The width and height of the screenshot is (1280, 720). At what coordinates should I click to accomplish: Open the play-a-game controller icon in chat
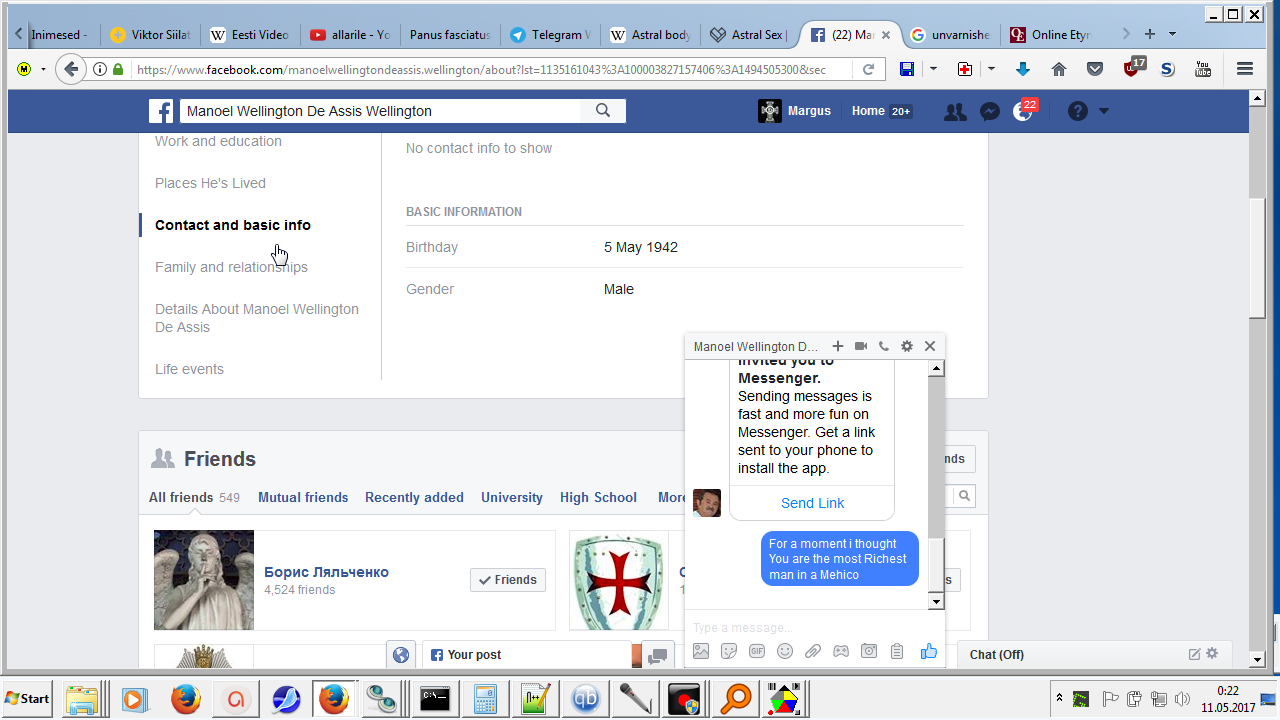pos(841,651)
